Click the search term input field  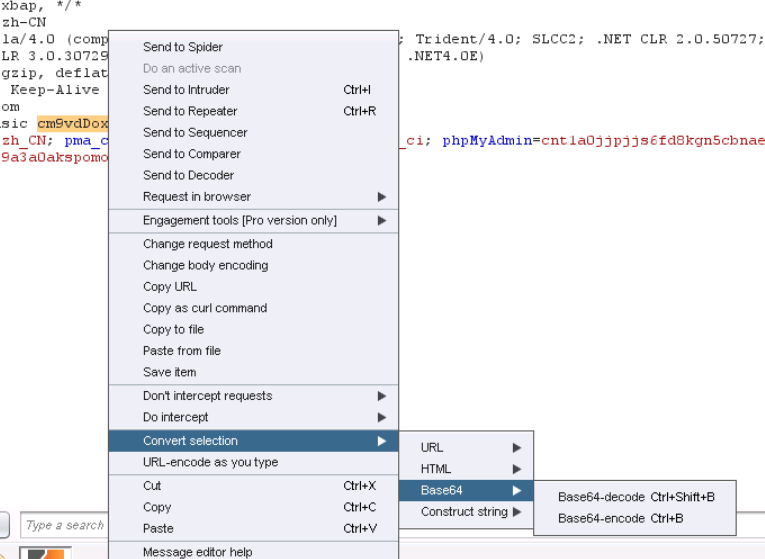point(65,525)
